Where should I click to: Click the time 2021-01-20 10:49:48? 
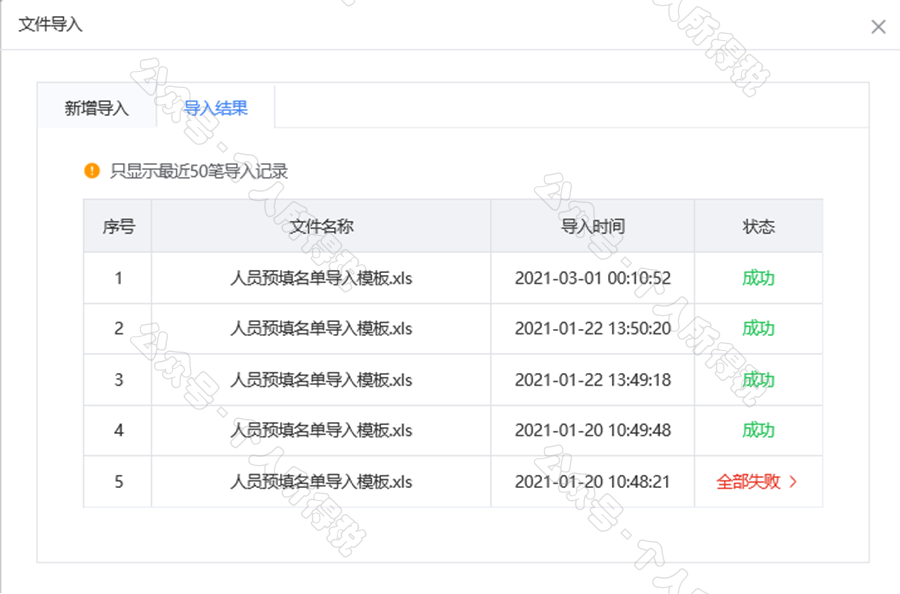click(593, 430)
